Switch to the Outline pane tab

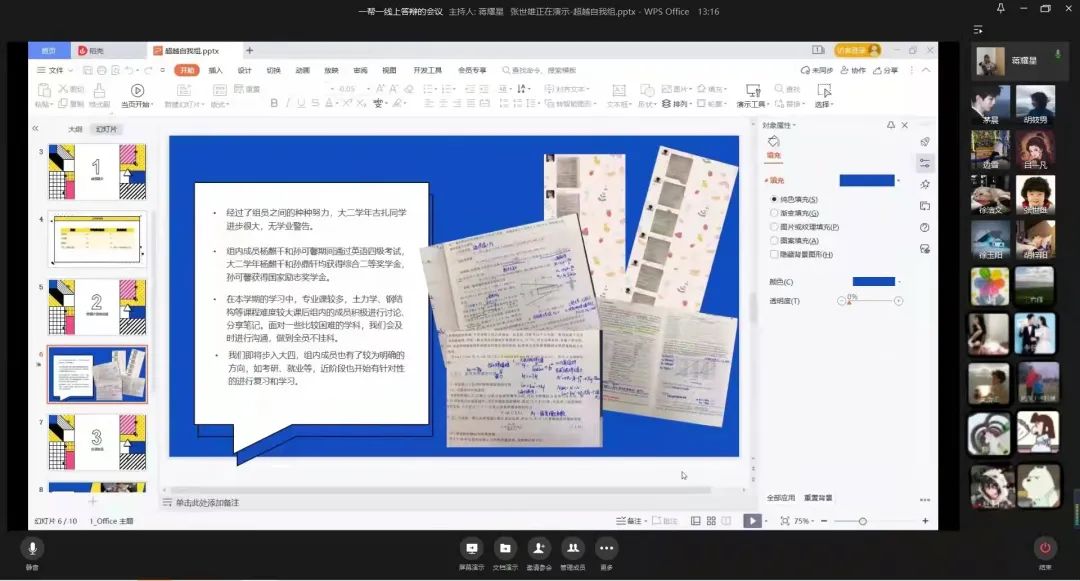(75, 129)
